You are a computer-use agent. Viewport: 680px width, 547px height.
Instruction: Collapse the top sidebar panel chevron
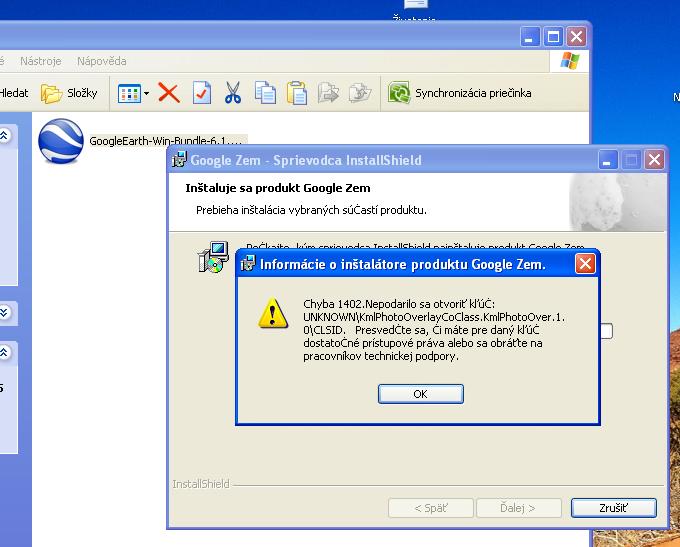point(3,135)
